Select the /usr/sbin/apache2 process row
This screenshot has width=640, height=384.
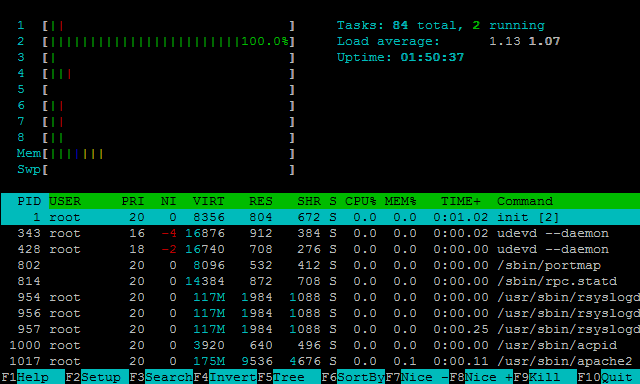[320, 361]
